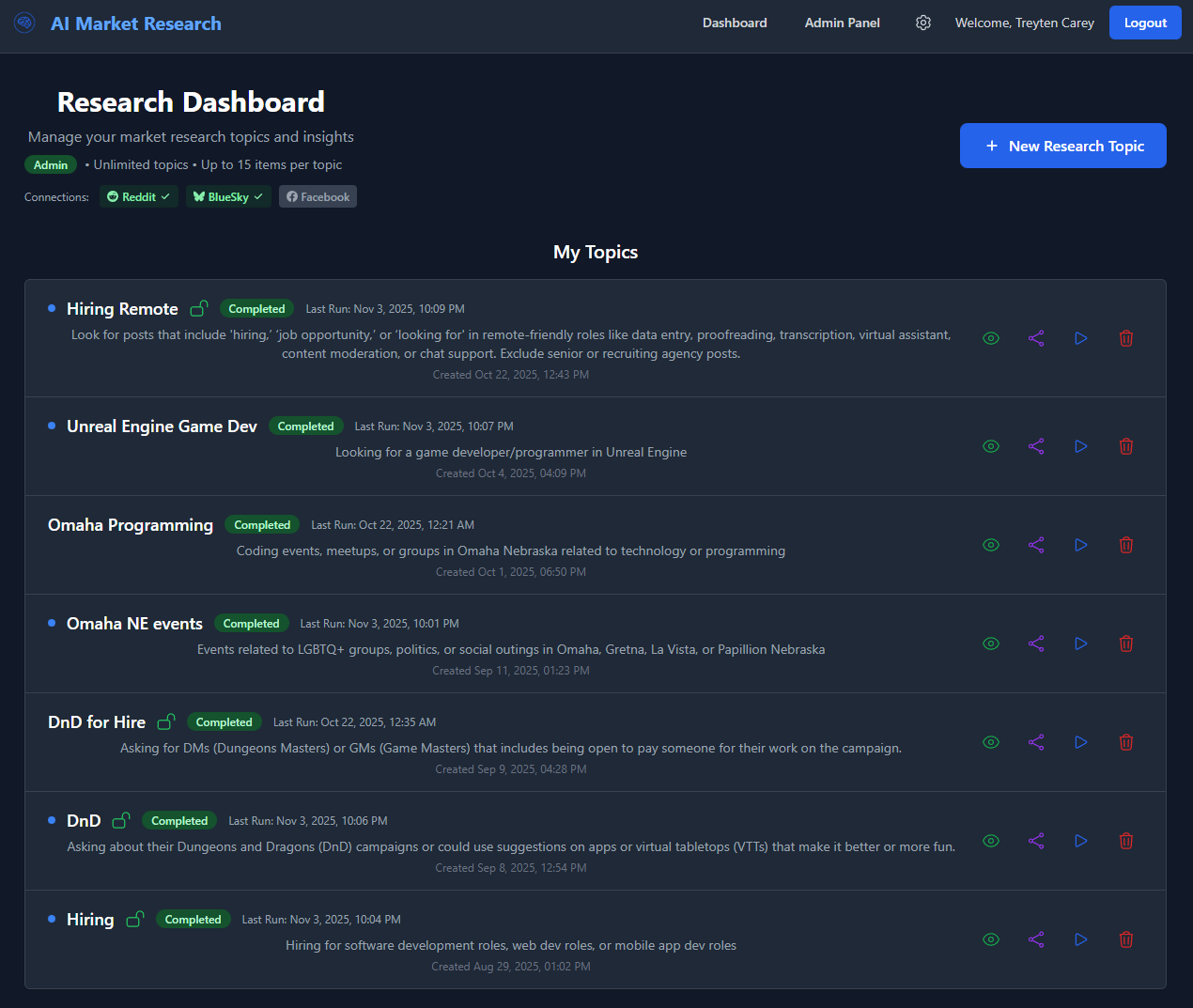Connect the Facebook connection badge
Screen dimensions: 1193x1008
(318, 196)
